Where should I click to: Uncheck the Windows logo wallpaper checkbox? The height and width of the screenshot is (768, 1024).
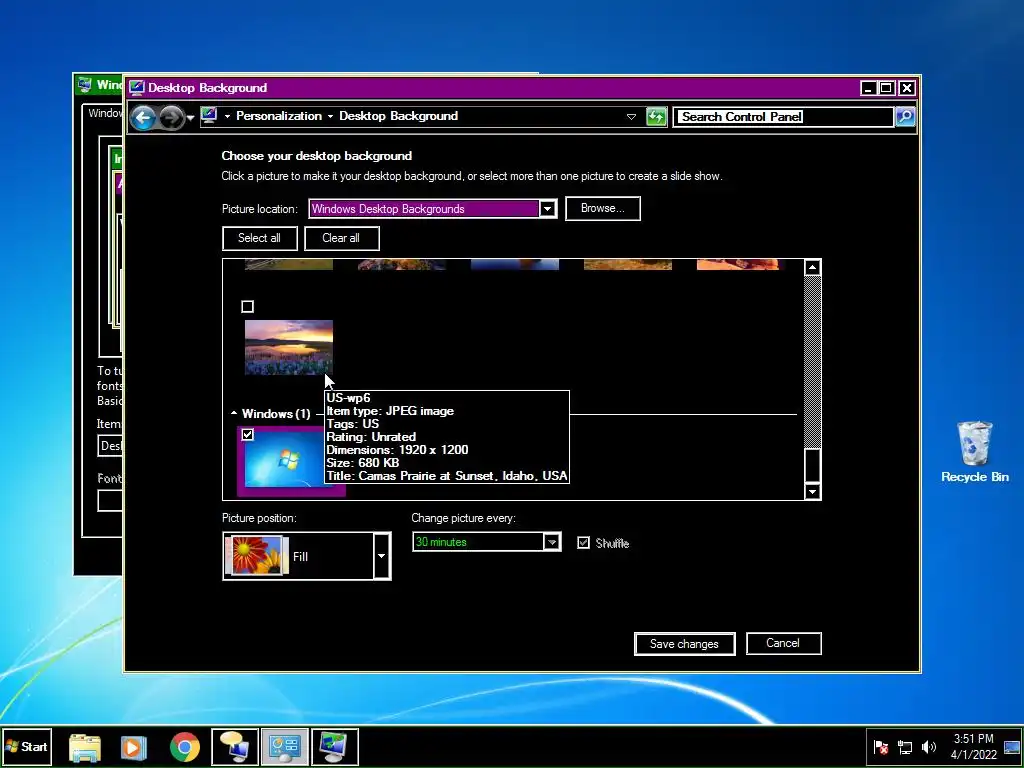[248, 434]
